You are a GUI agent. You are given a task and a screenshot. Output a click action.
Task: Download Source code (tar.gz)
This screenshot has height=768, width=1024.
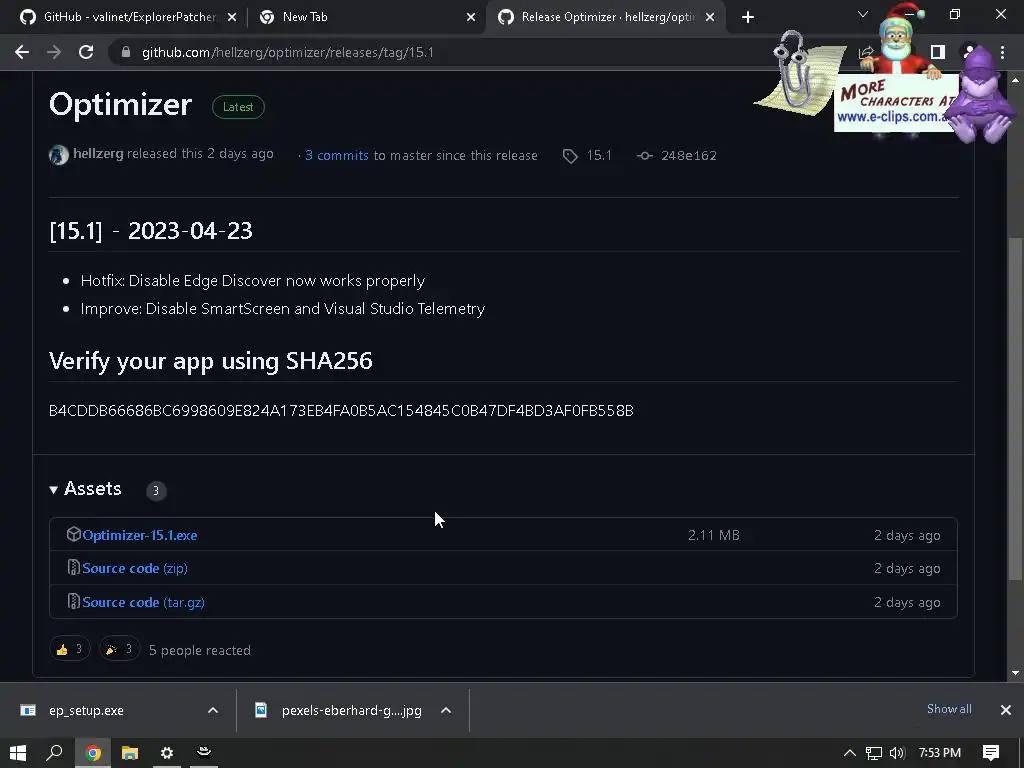[x=143, y=602]
